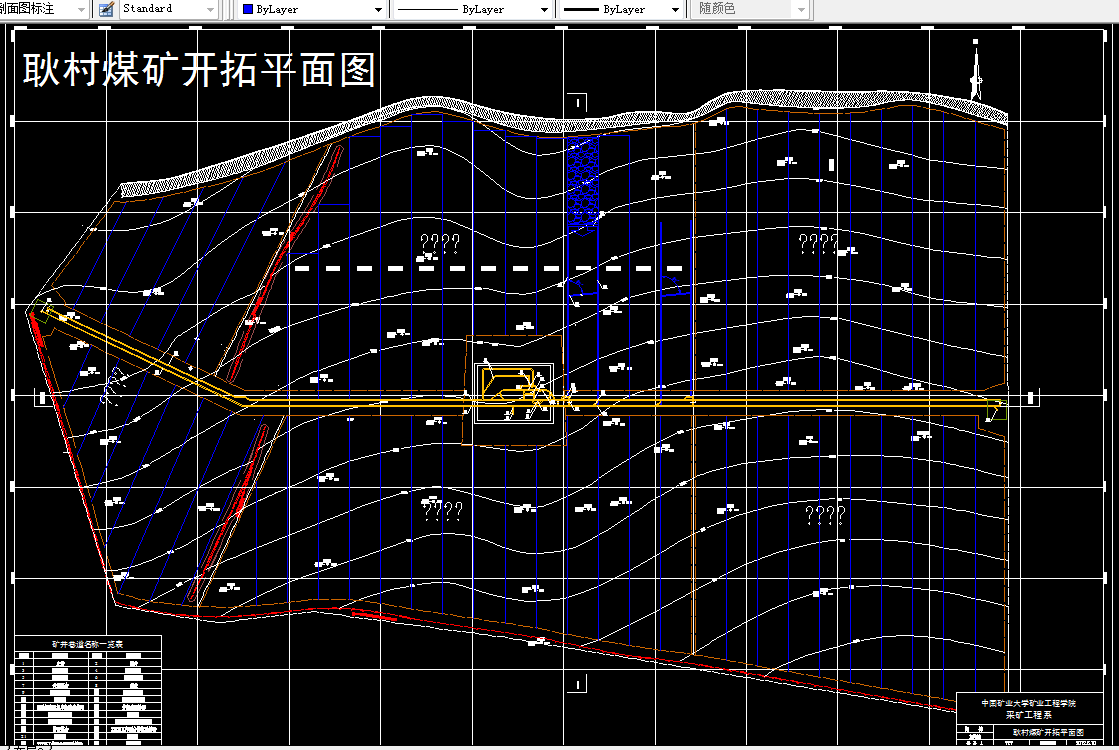This screenshot has width=1119, height=750.
Task: Select the north arrow symbol top right
Action: pos(975,70)
